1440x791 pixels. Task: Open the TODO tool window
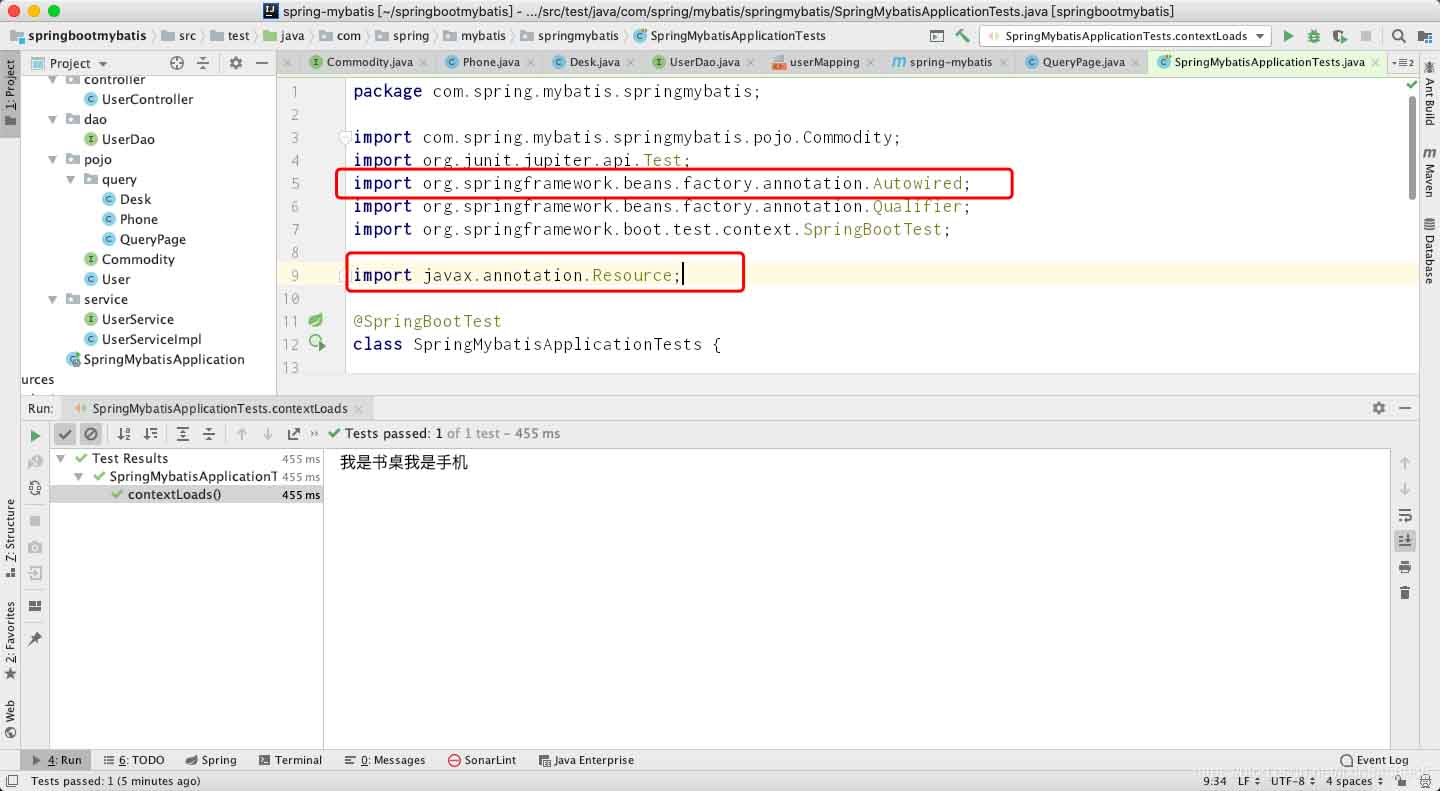(x=134, y=760)
